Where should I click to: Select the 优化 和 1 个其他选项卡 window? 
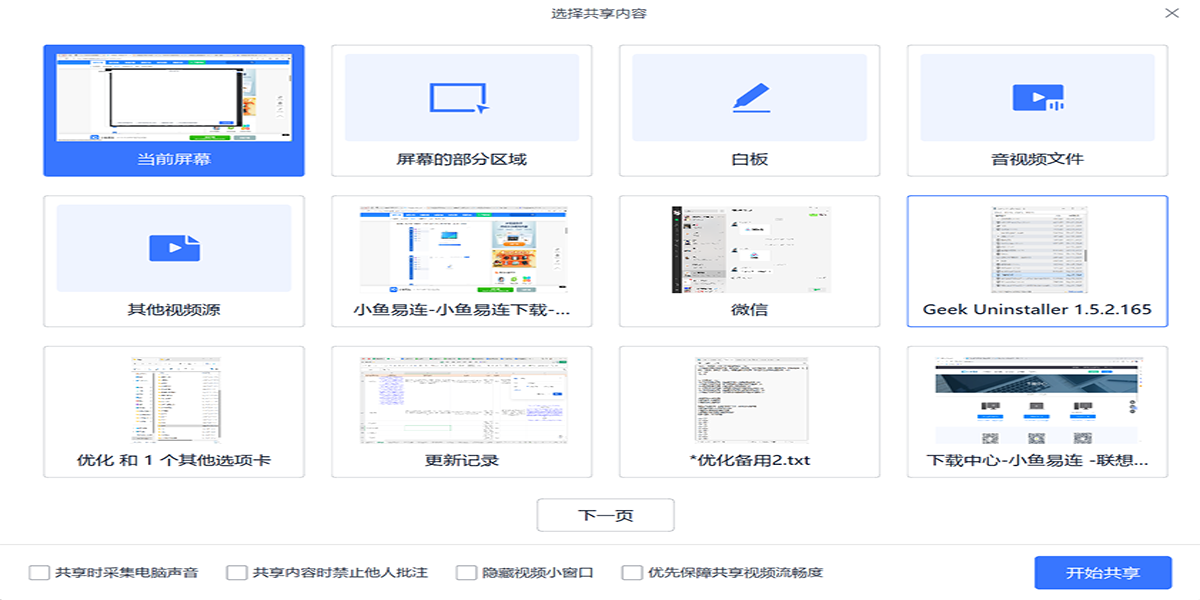point(174,401)
